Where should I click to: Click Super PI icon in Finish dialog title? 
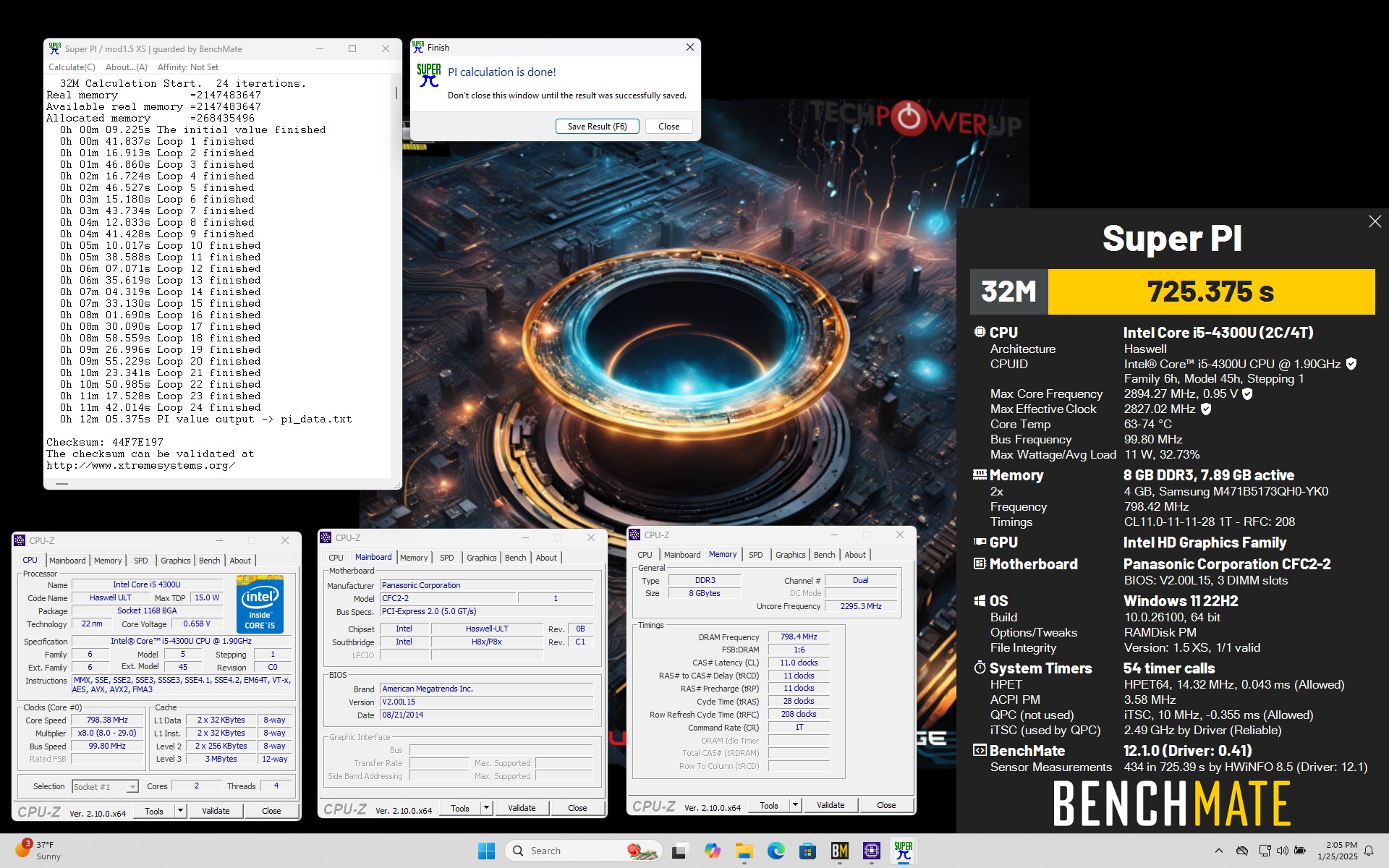coord(418,47)
